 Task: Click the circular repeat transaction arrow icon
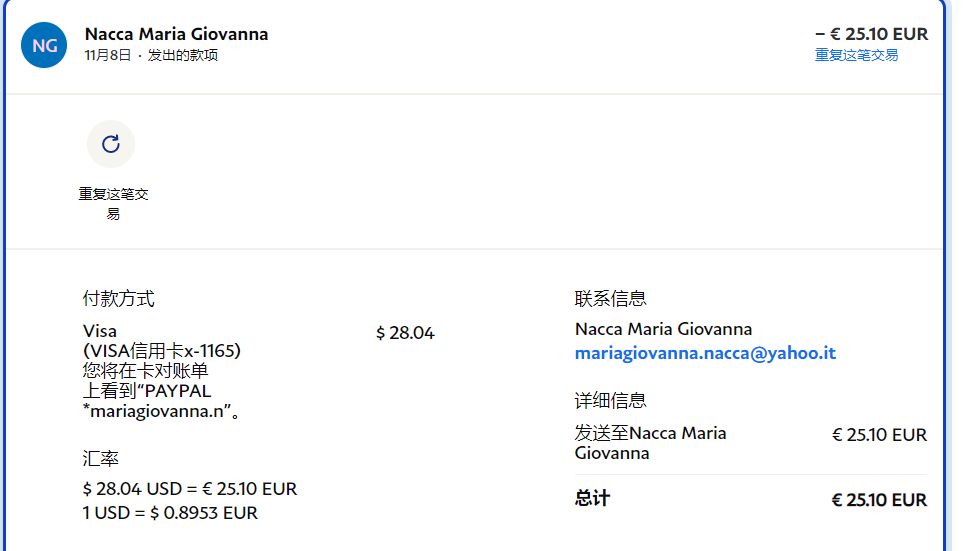tap(111, 144)
